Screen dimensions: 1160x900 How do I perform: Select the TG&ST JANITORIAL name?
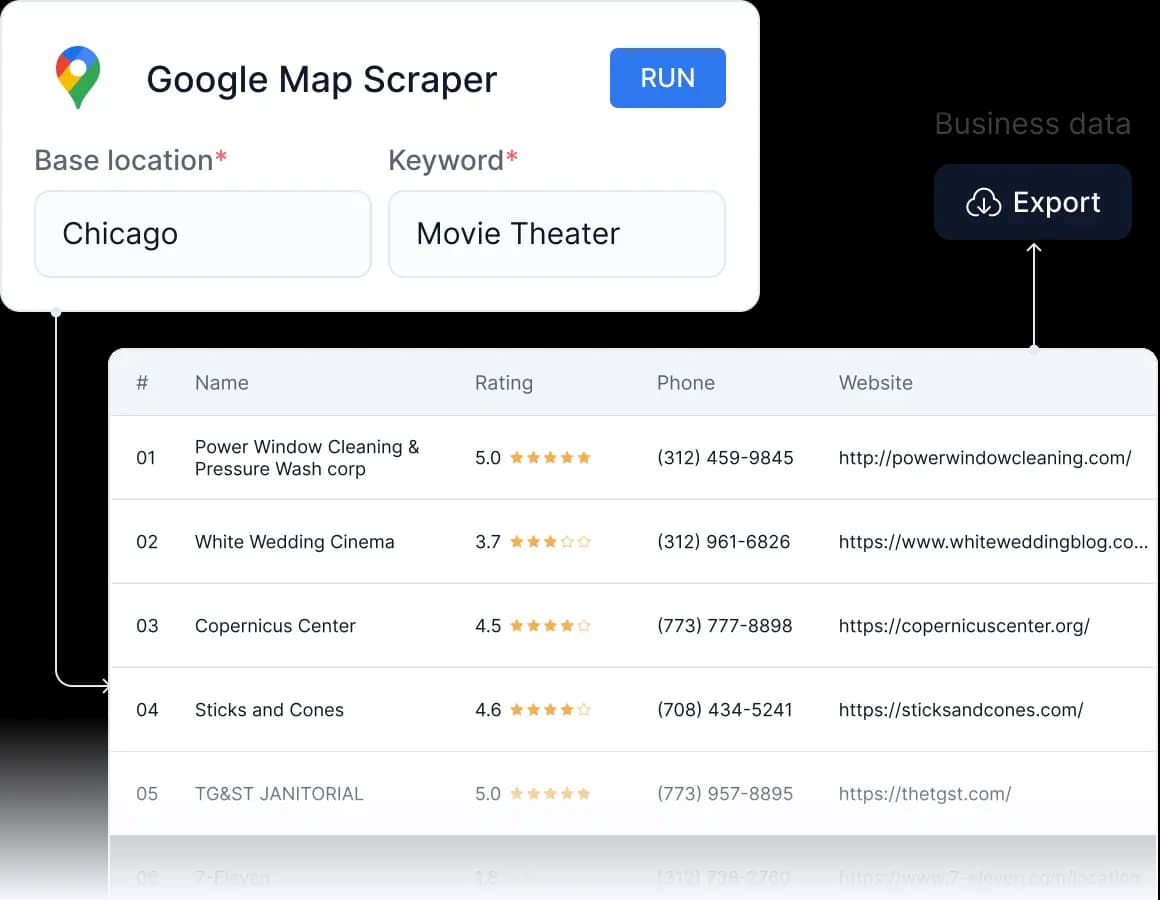(279, 794)
